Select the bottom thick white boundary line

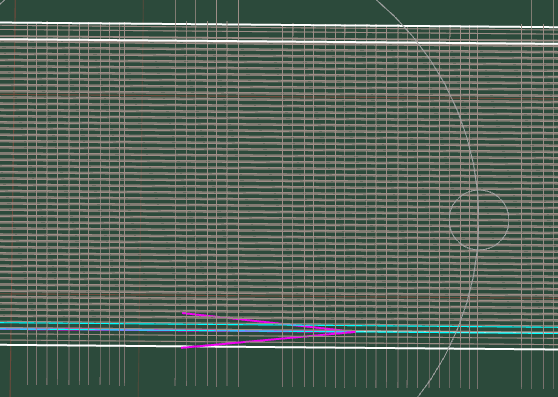[279, 347]
